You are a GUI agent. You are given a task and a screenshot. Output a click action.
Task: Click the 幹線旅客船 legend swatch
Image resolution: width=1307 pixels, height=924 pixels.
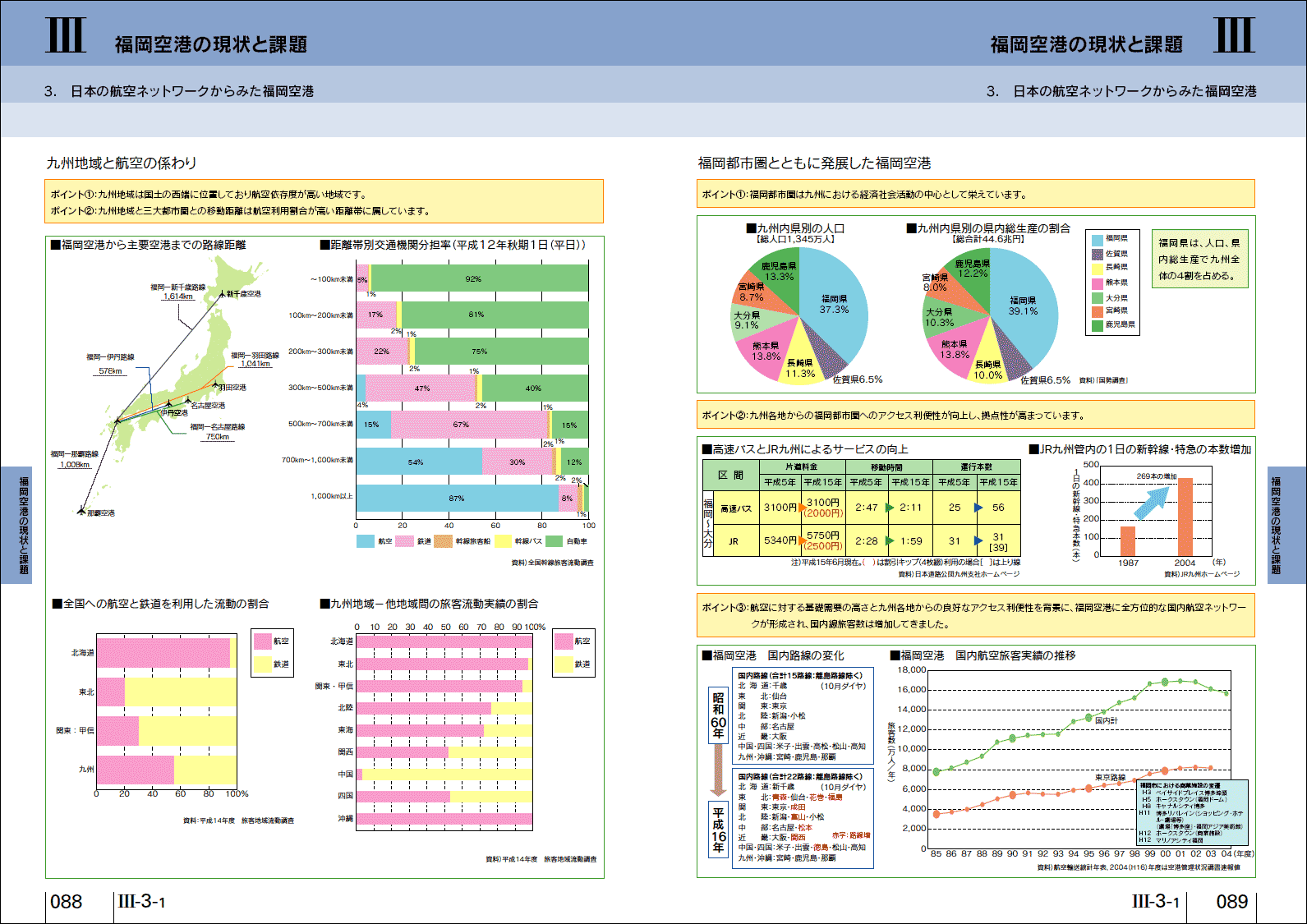443,541
